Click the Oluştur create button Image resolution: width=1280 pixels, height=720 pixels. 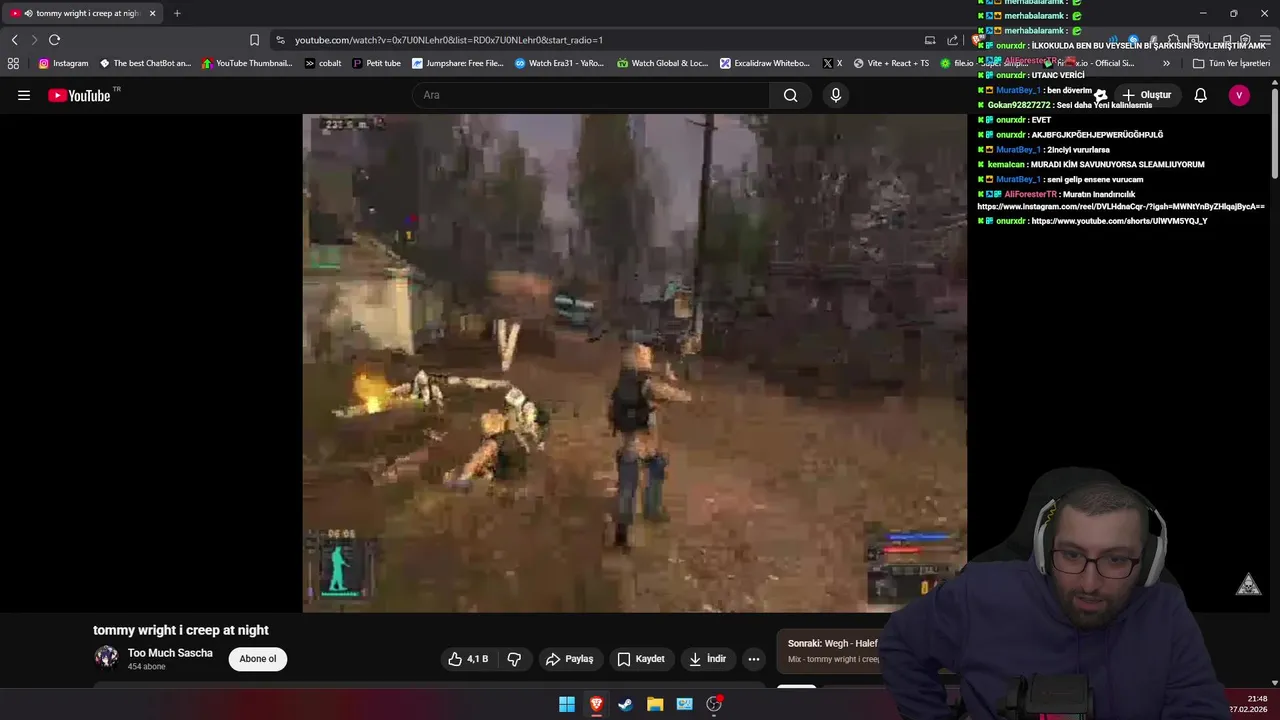tap(1146, 95)
